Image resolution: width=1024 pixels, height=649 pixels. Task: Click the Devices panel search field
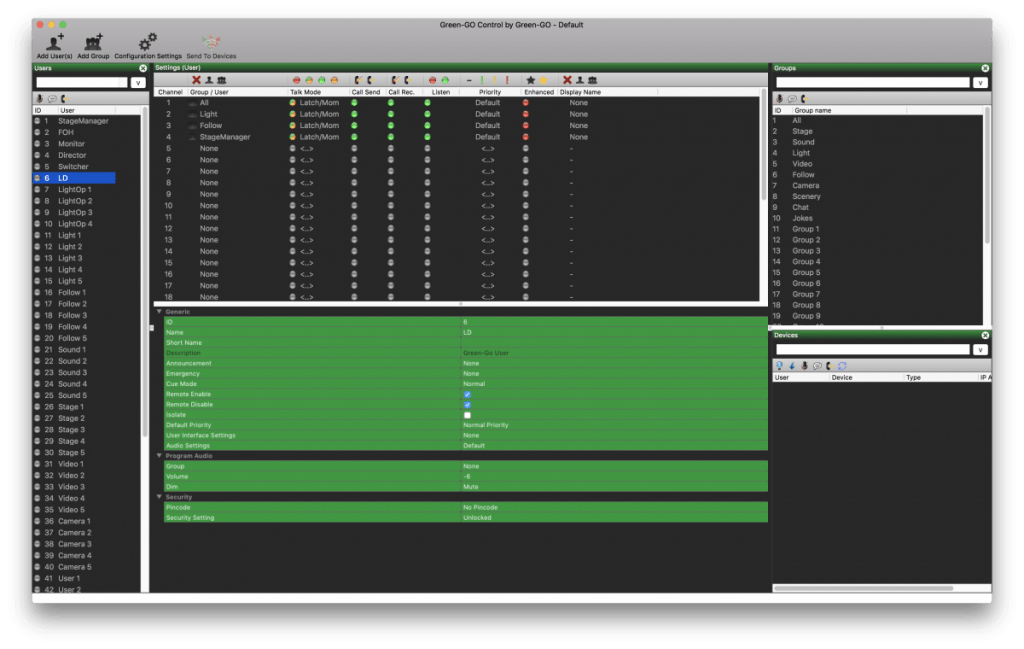[872, 349]
